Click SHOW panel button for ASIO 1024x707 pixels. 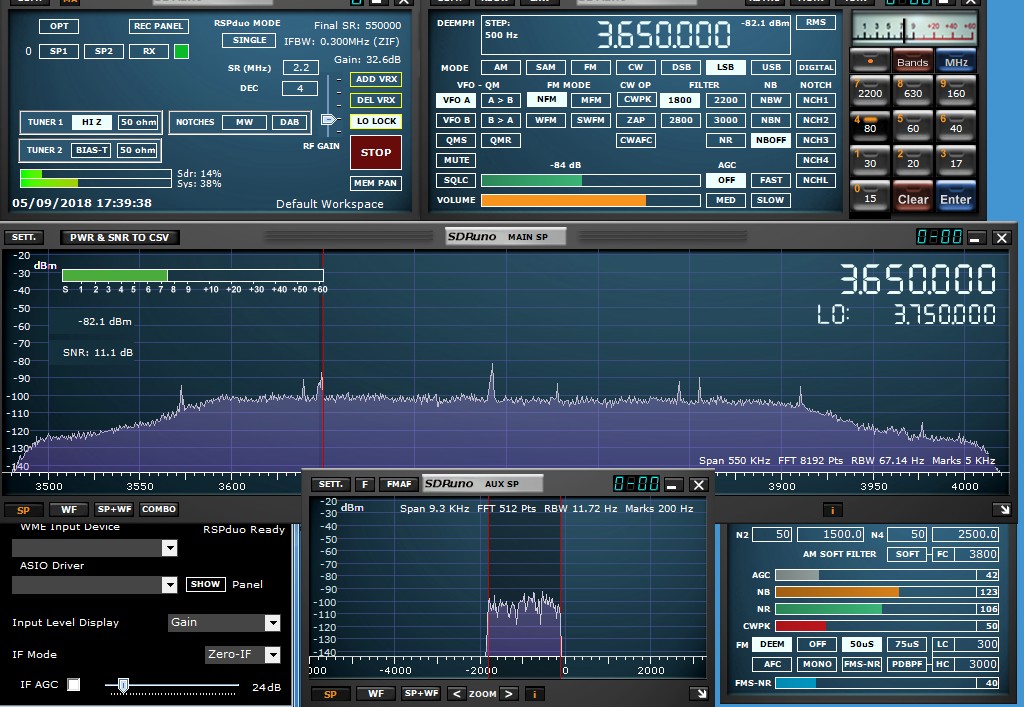(x=206, y=584)
